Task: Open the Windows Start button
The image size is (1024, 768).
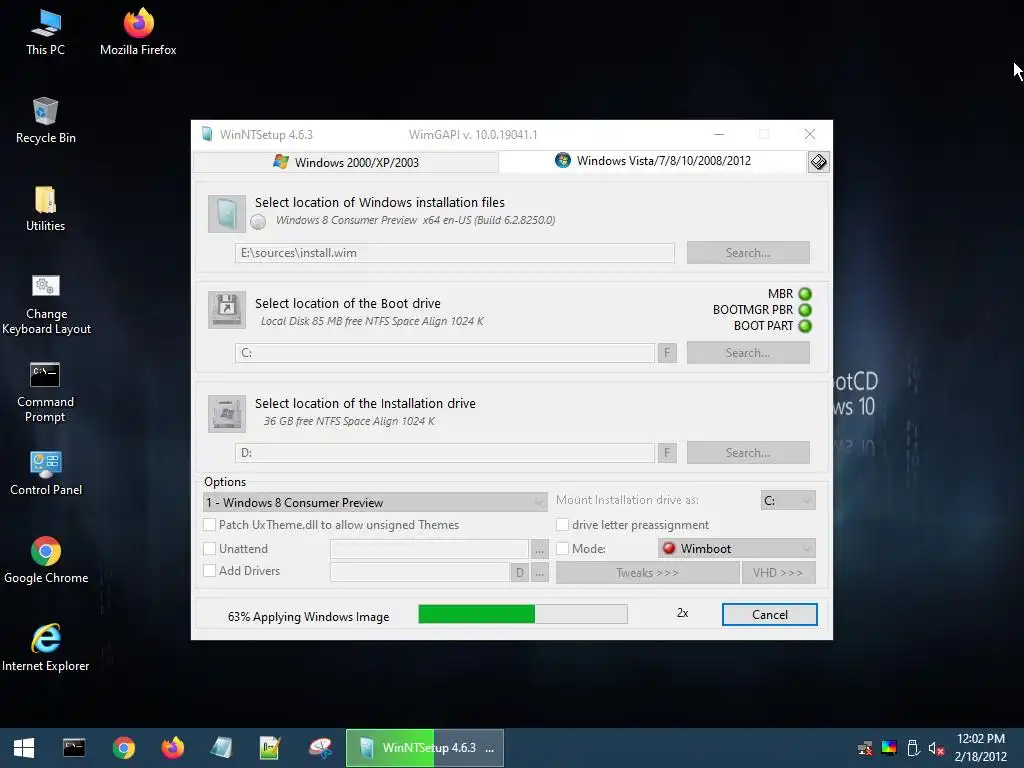Action: (x=24, y=748)
